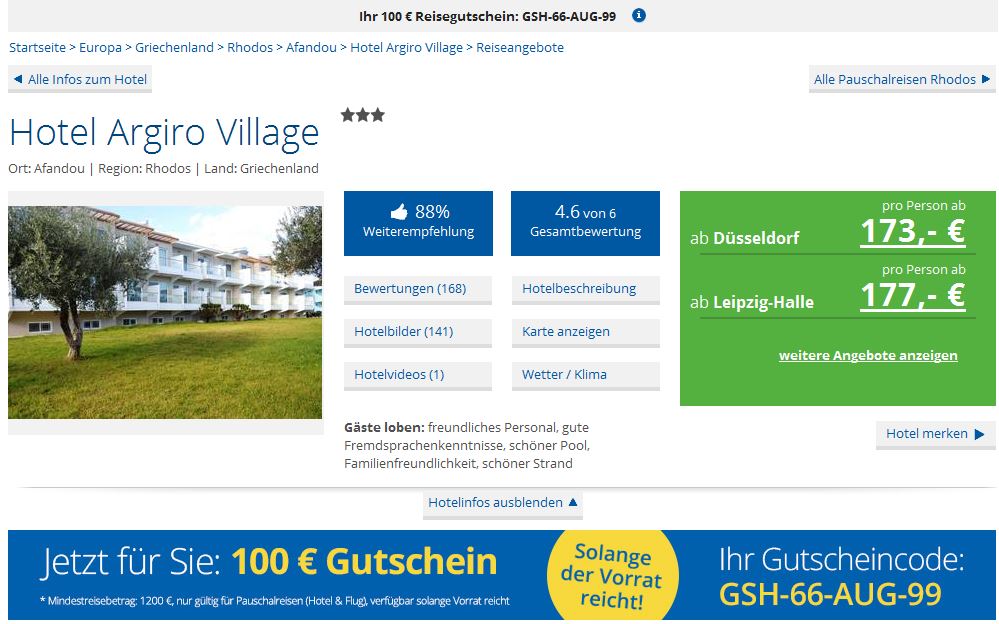
Task: Open Bewertungen (168) reviews
Action: point(418,289)
